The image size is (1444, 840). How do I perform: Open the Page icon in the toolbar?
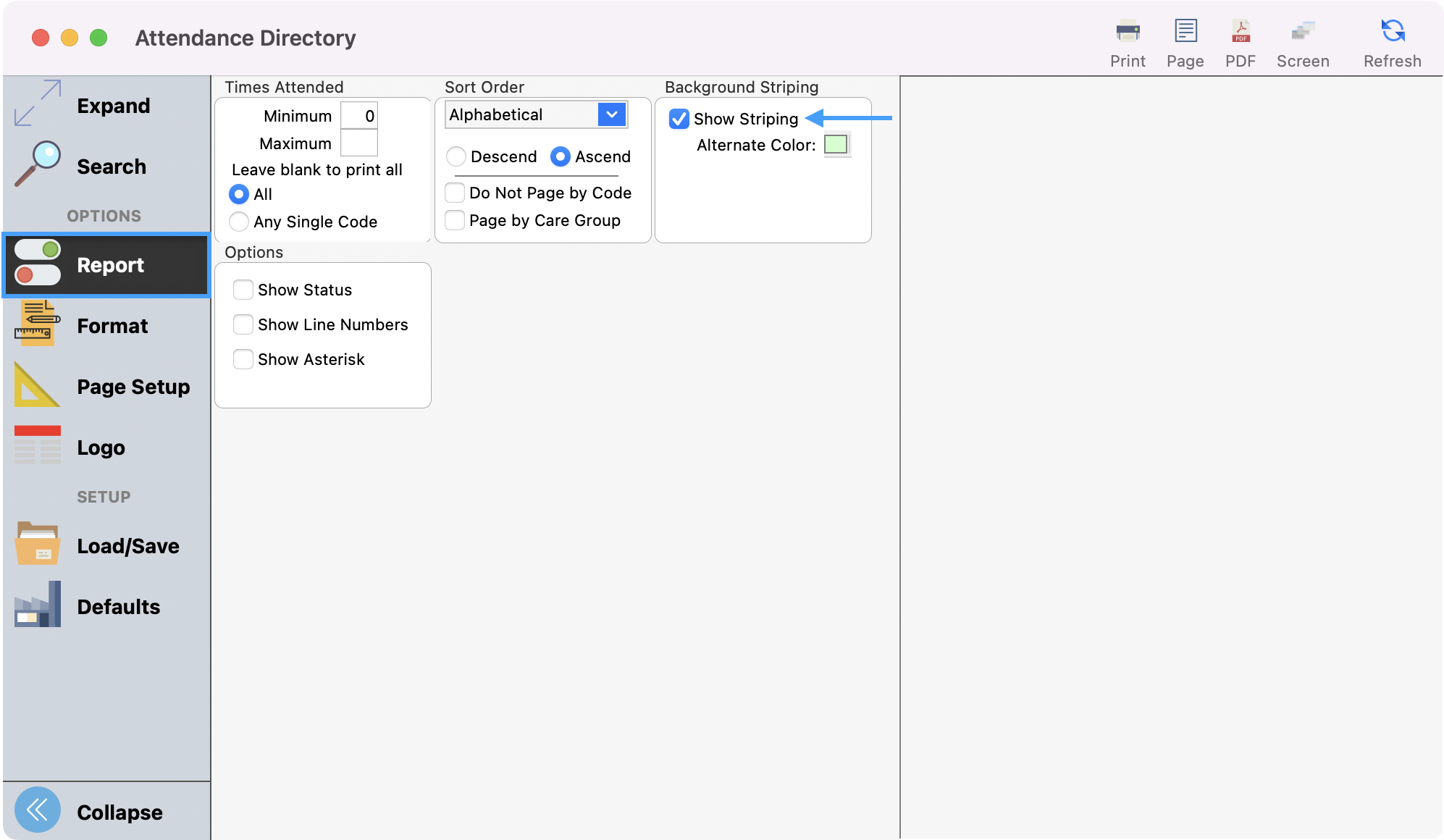click(x=1185, y=32)
